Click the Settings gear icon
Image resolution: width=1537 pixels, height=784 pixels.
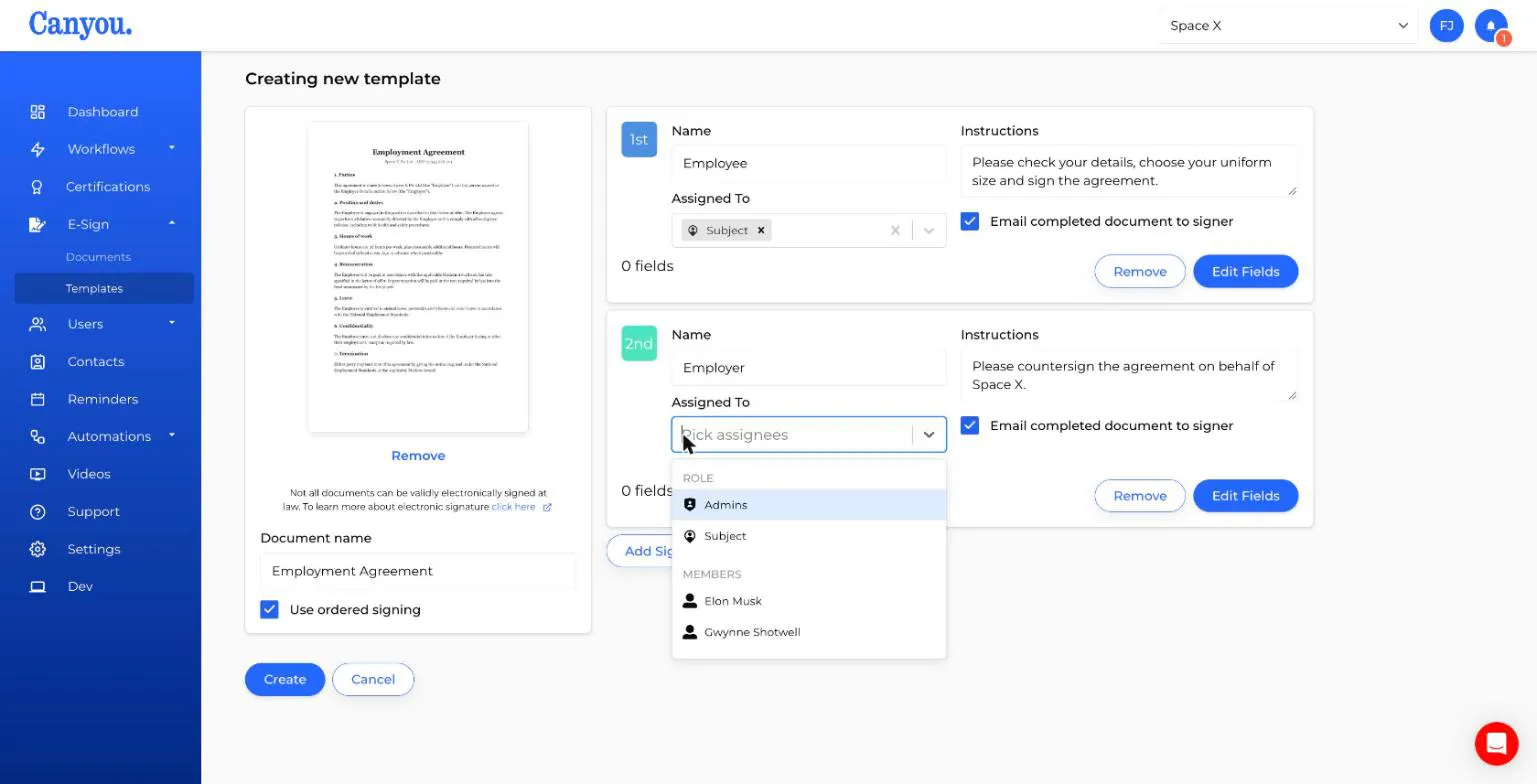pyautogui.click(x=37, y=549)
